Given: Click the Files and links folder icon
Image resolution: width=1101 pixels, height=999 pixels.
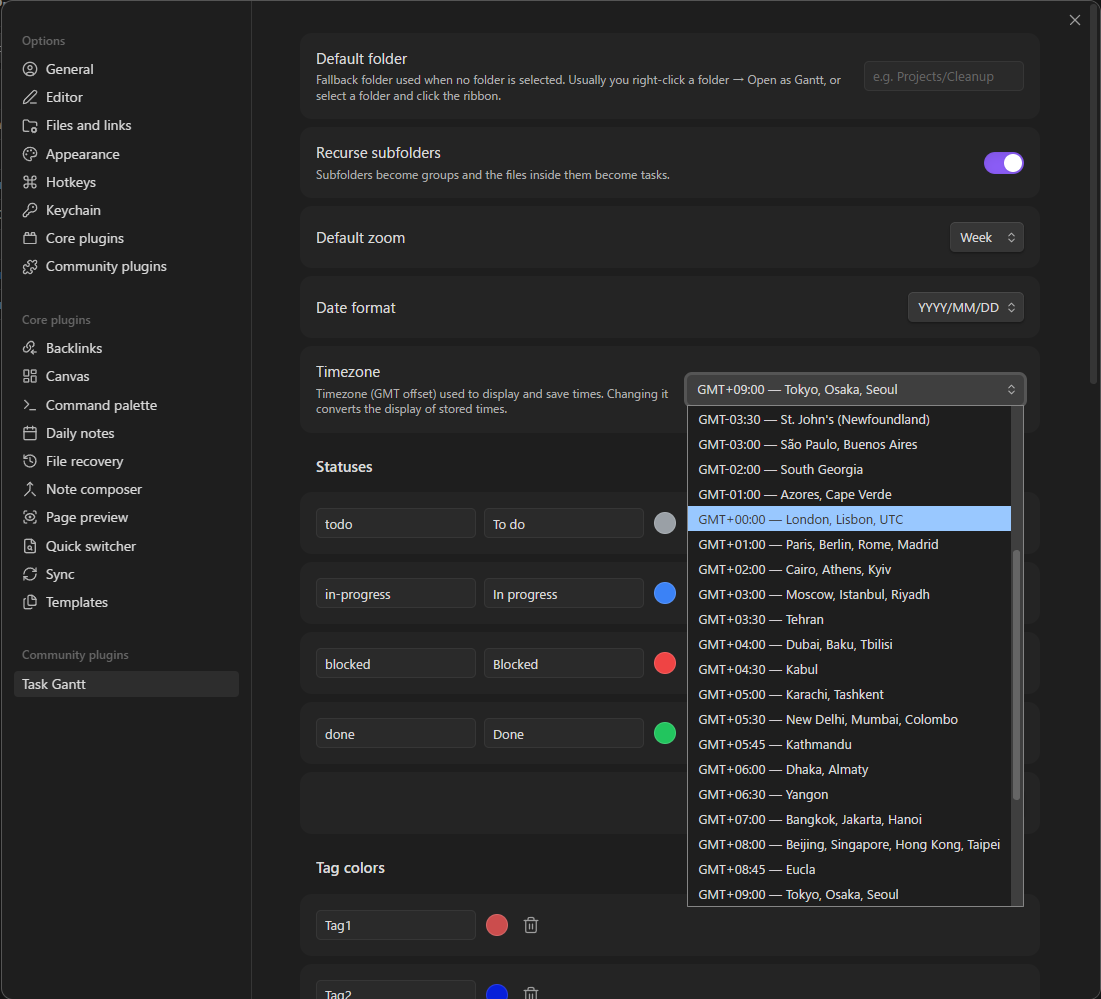Looking at the screenshot, I should tap(29, 126).
